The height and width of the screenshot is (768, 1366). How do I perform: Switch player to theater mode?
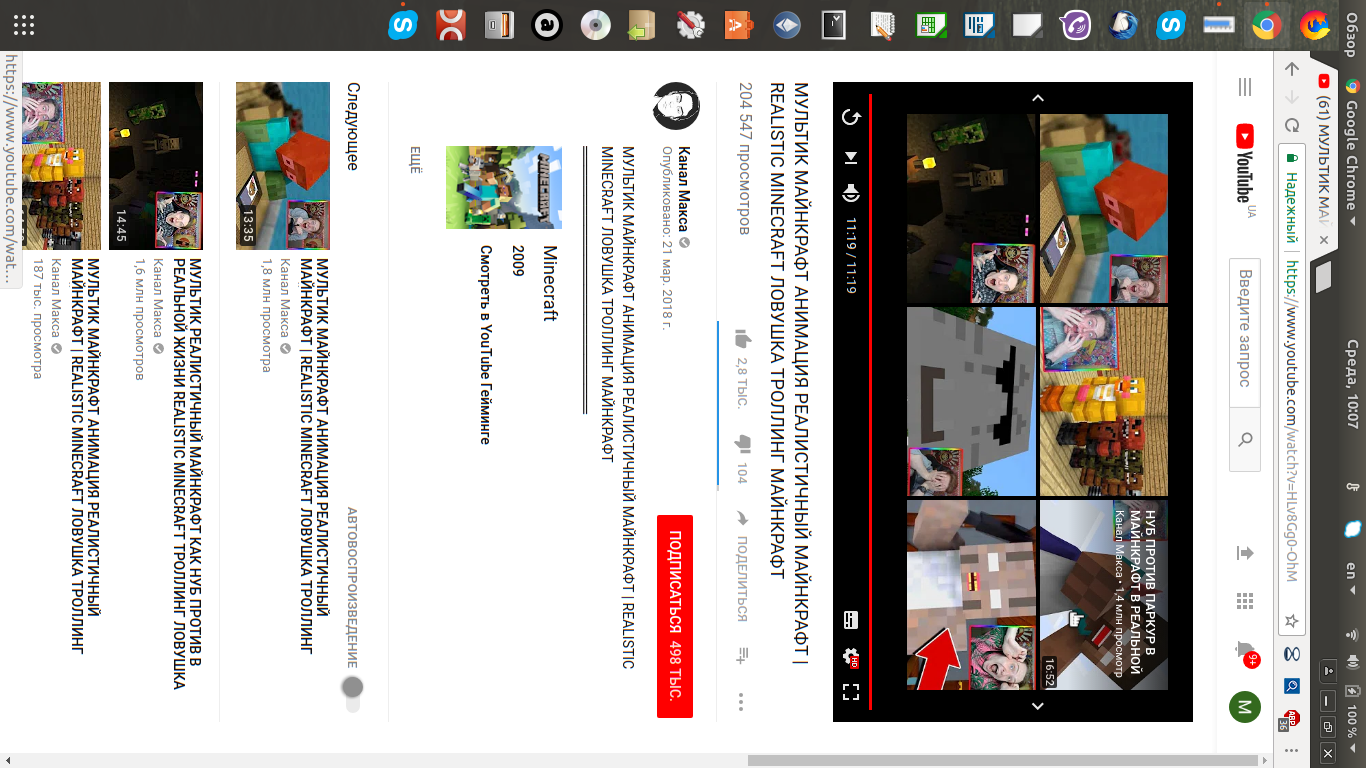click(851, 620)
